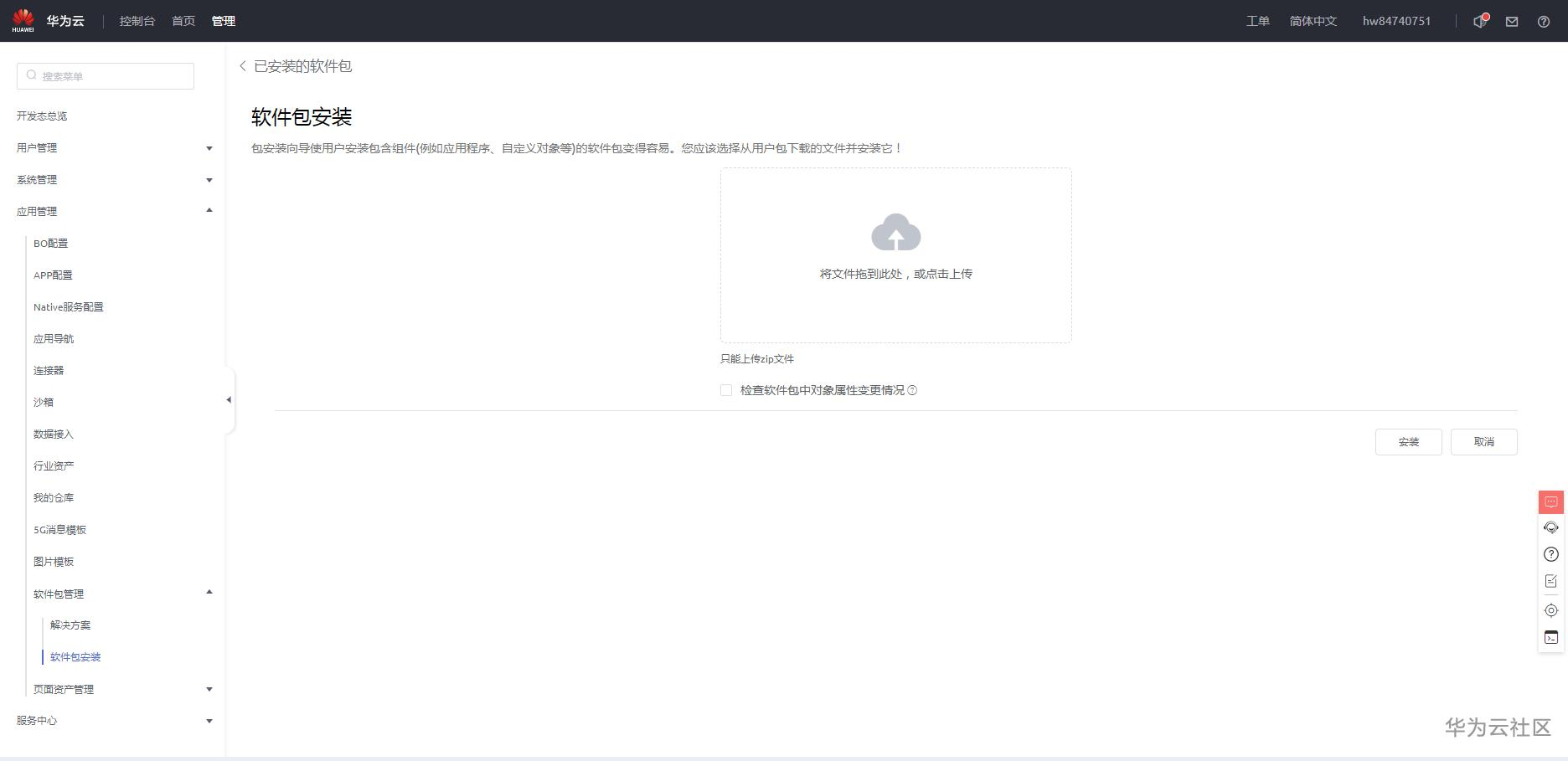The width and height of the screenshot is (1568, 761).
Task: Open 沙箱 in the sidebar
Action: tap(44, 403)
